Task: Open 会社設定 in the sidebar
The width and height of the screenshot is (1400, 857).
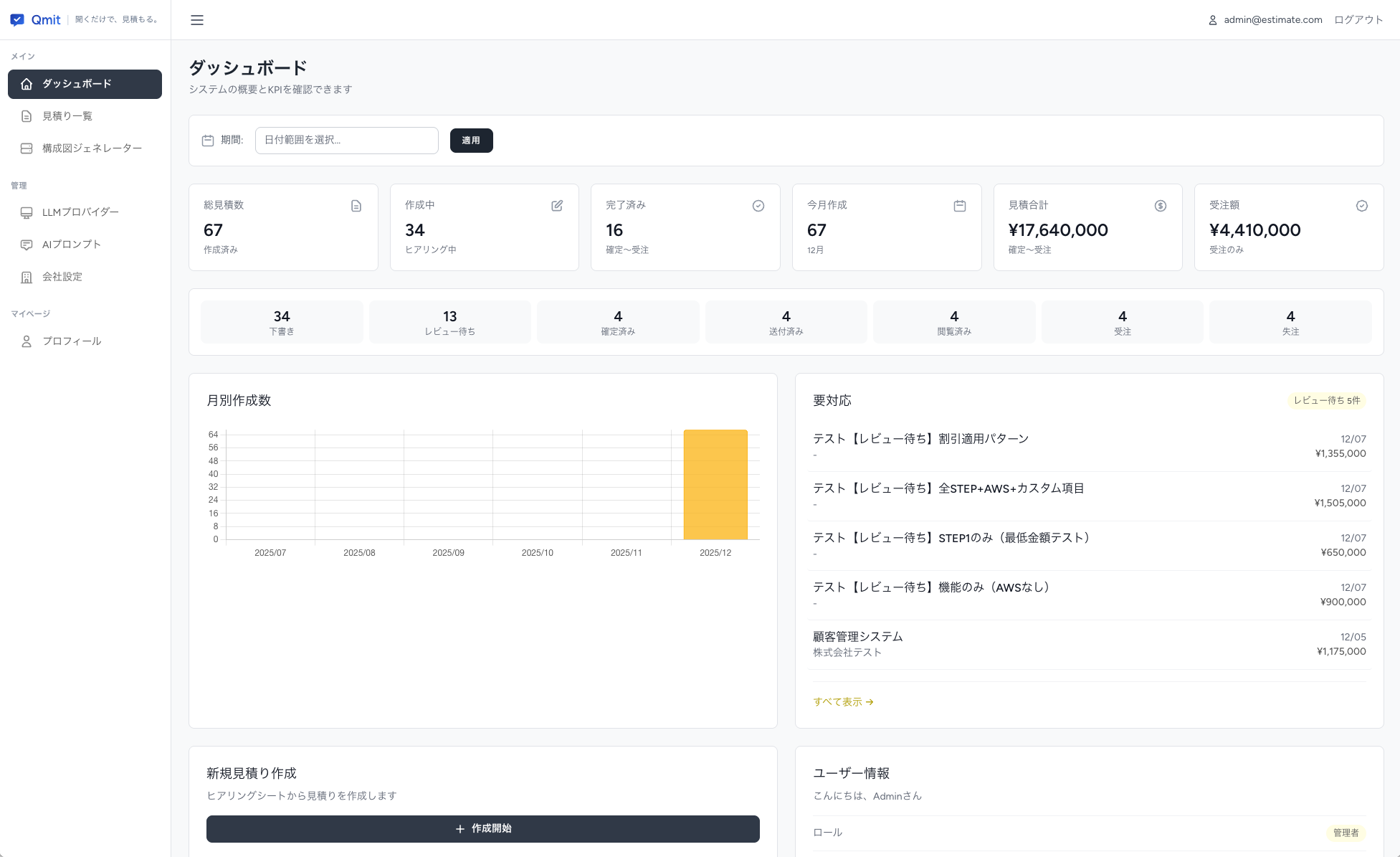Action: tap(62, 277)
